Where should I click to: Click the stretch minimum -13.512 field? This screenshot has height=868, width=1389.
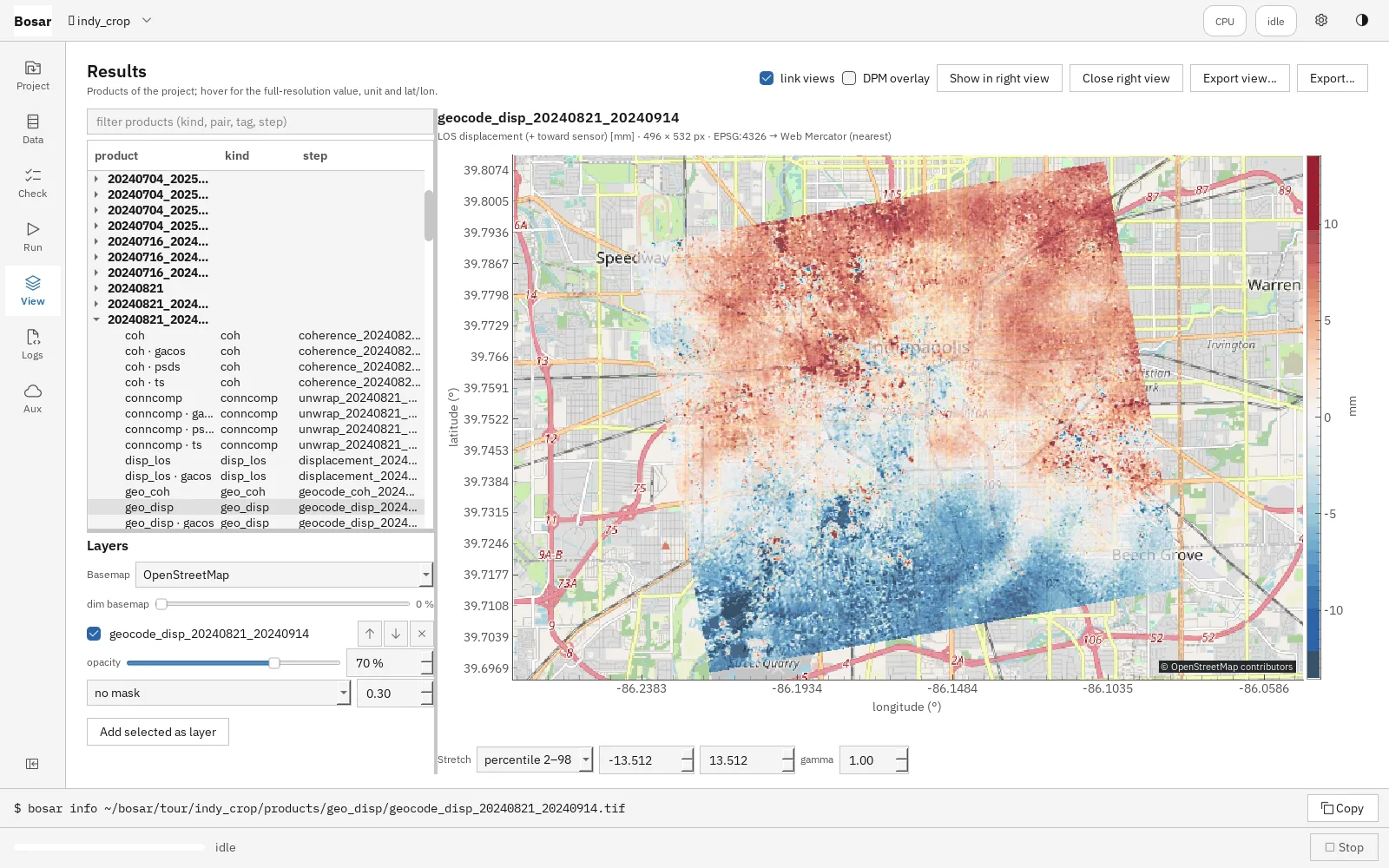point(641,760)
